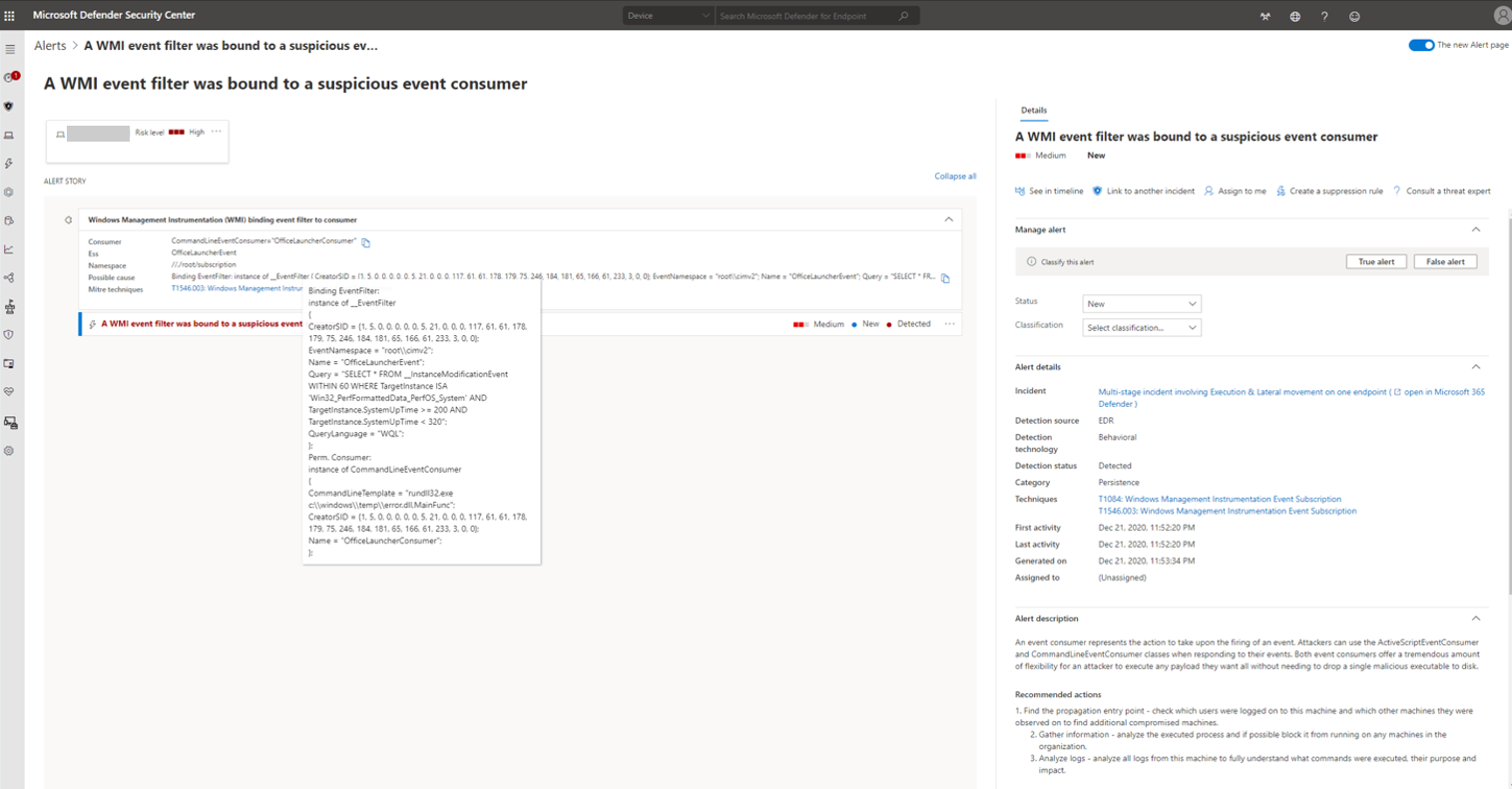
Task: Click the Help question mark in header
Action: (x=1324, y=16)
